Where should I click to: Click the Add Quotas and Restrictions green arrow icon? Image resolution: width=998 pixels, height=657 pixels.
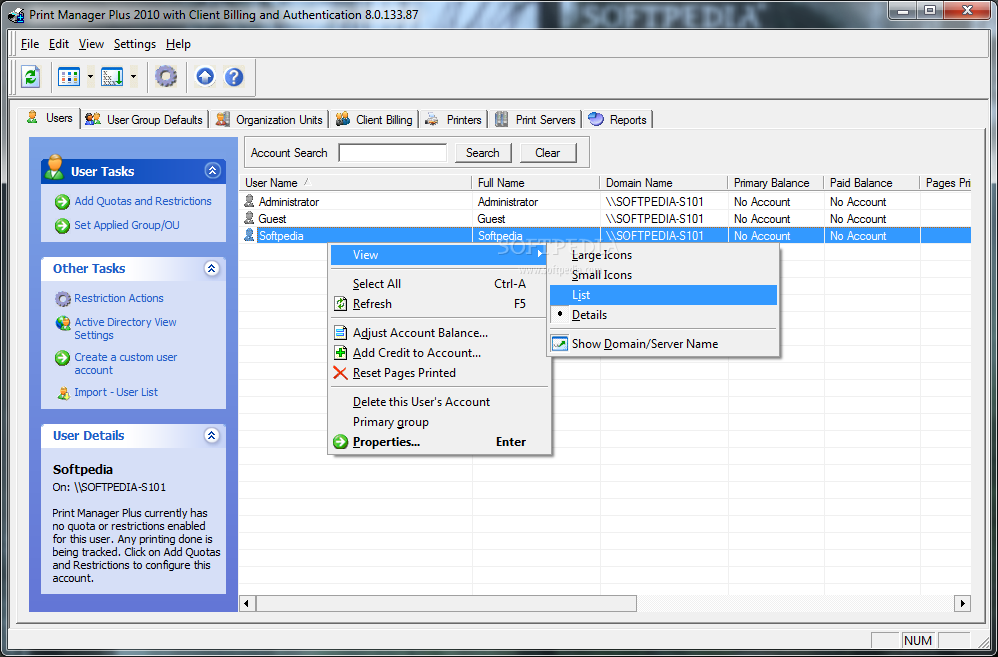pyautogui.click(x=62, y=202)
